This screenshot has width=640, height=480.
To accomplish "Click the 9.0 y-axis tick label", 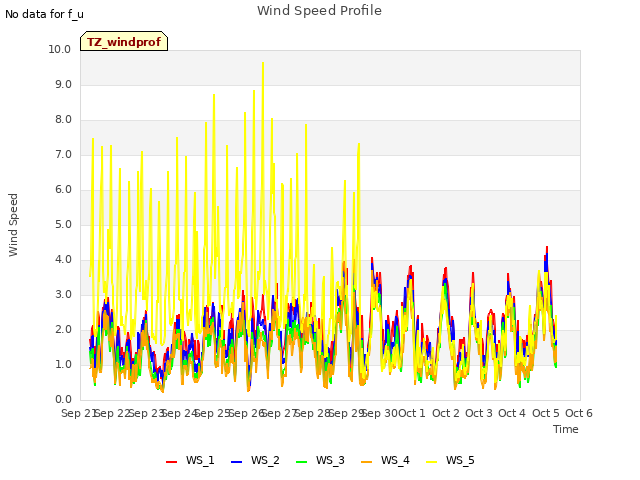I will coord(63,84).
